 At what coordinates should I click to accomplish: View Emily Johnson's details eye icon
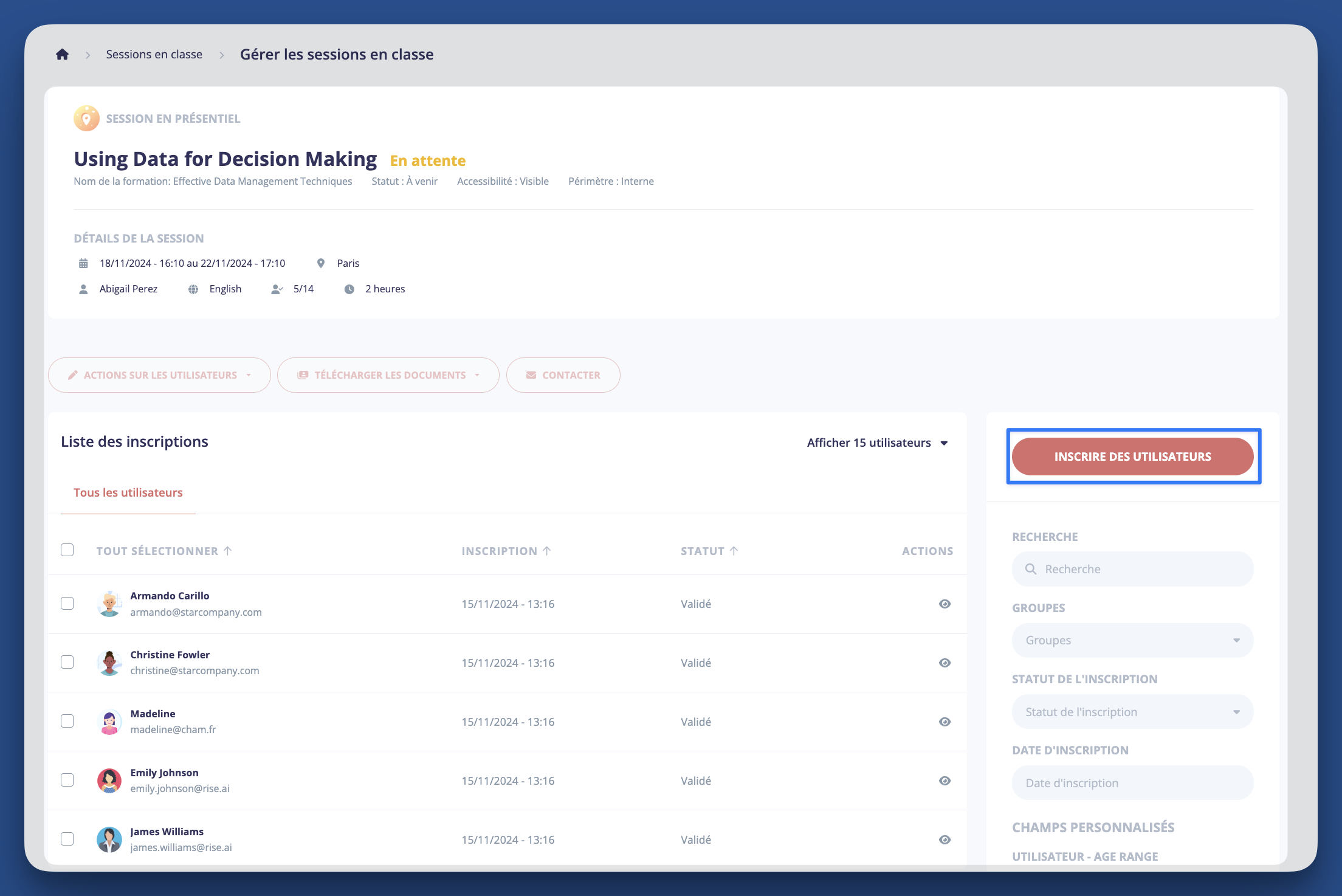[x=944, y=781]
